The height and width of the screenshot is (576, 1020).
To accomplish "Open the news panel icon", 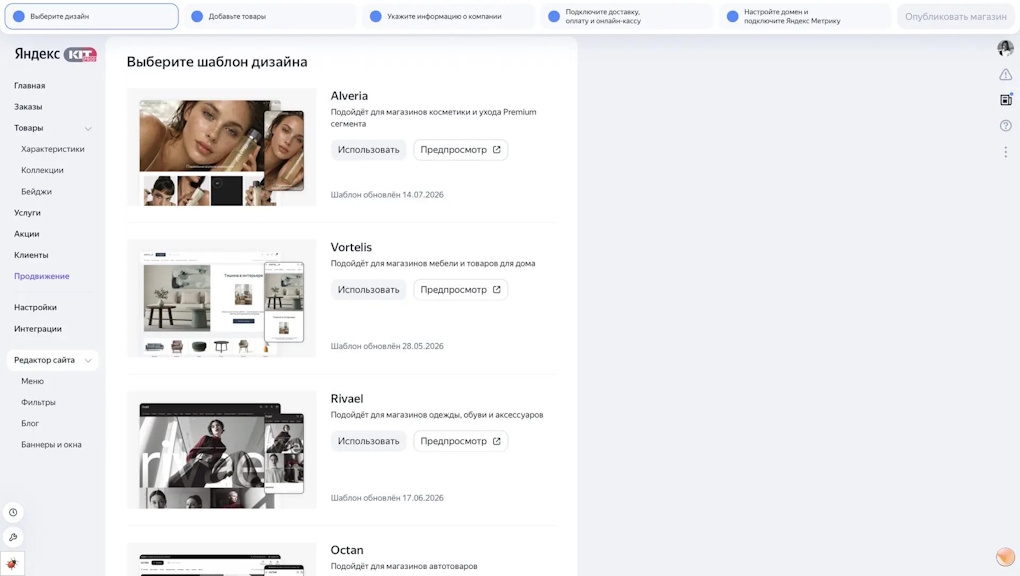I will [1006, 100].
